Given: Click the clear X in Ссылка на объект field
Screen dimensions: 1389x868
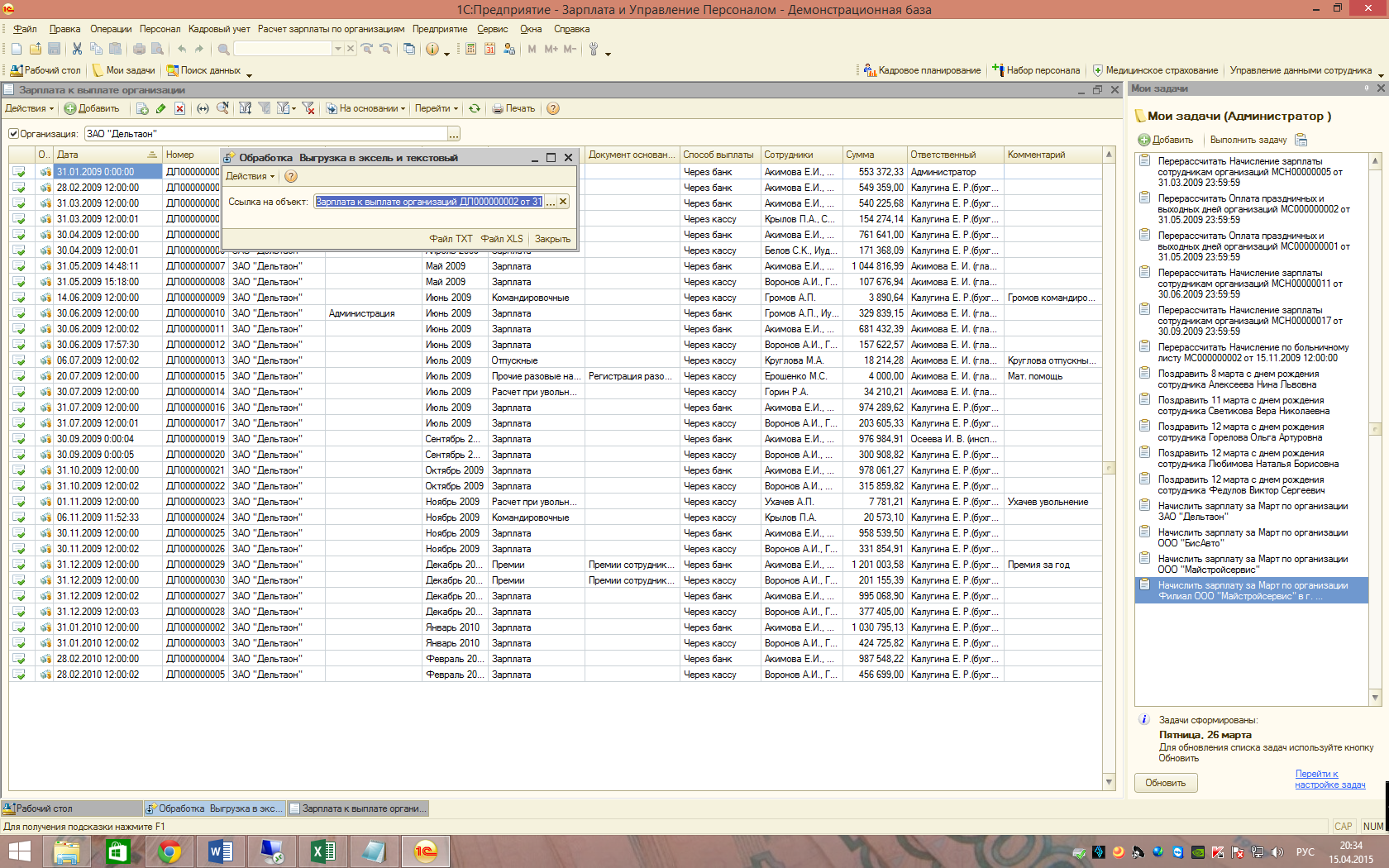Looking at the screenshot, I should coord(563,202).
